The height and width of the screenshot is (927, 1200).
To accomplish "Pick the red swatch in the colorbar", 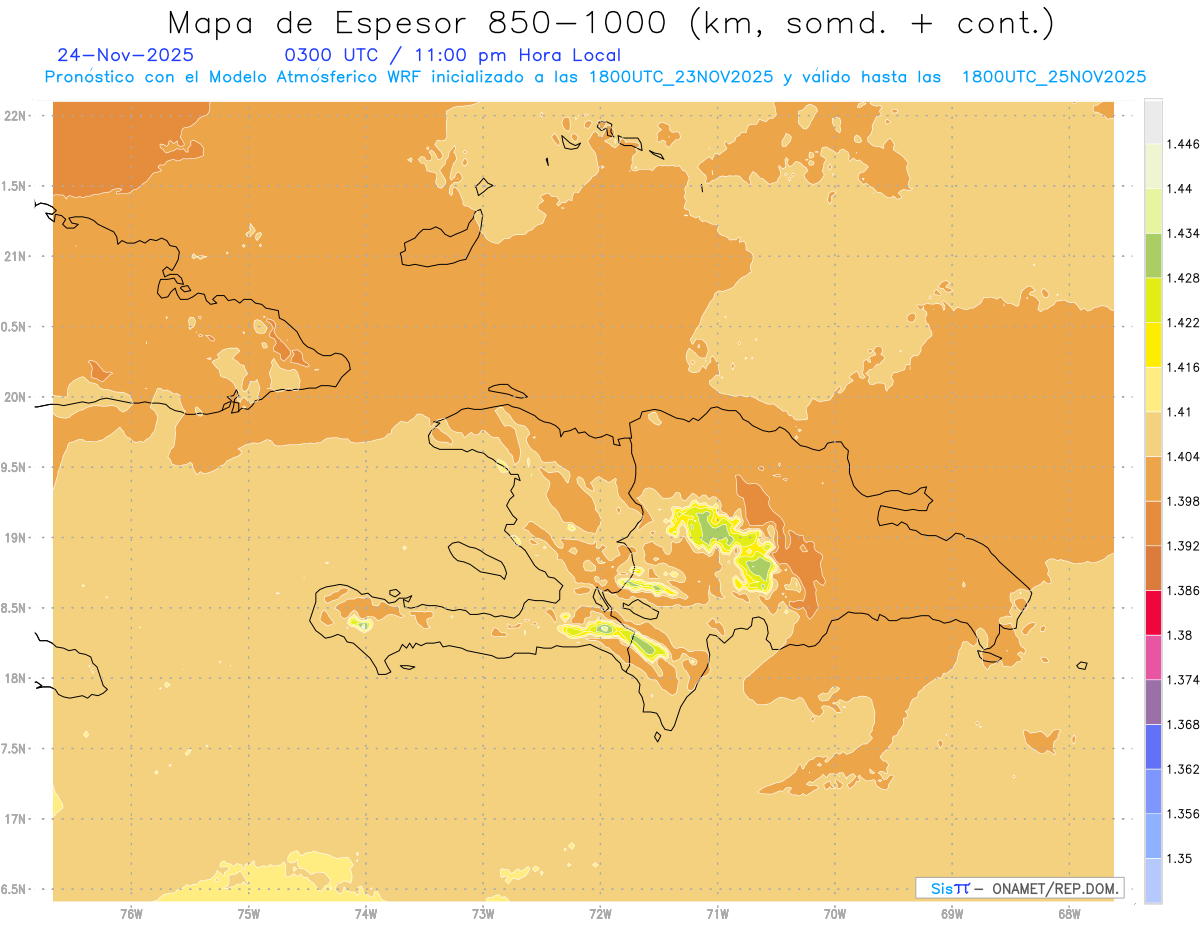I will click(x=1153, y=612).
